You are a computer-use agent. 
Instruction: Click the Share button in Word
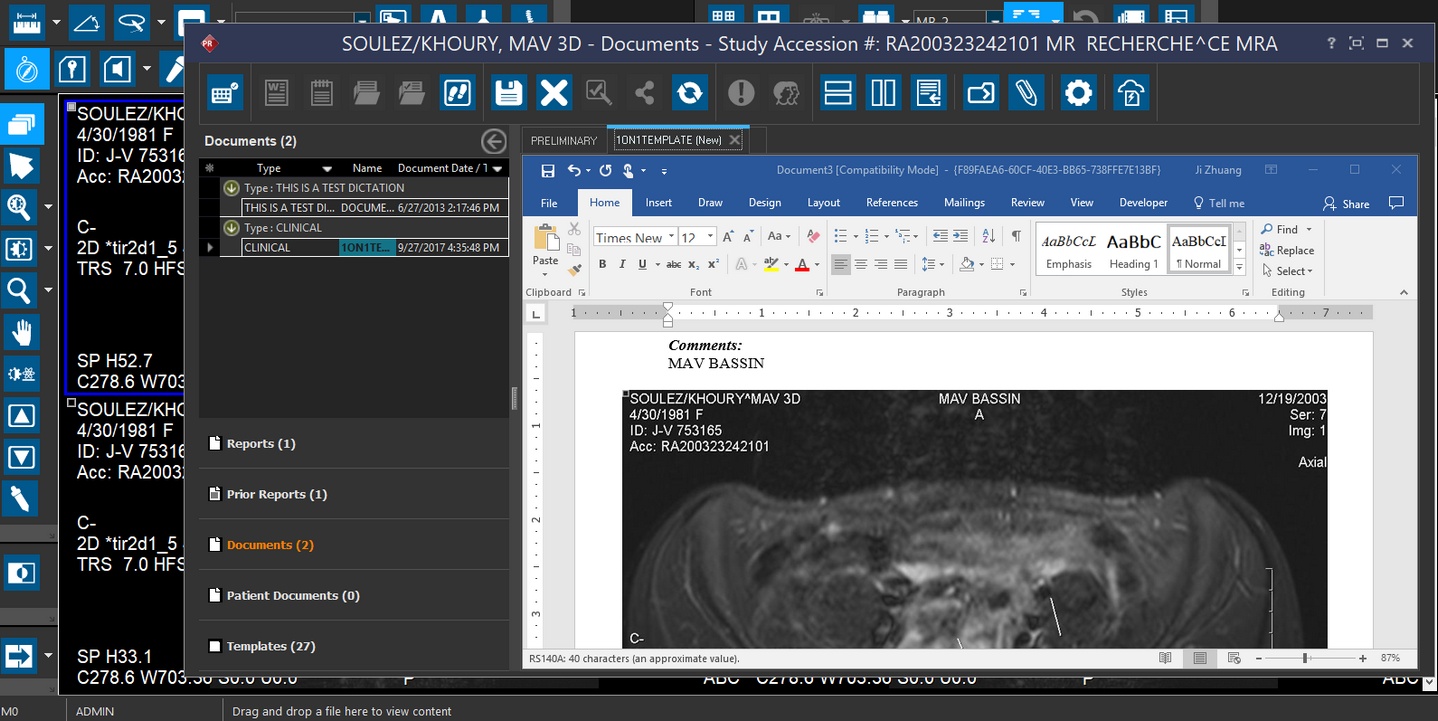point(1346,203)
